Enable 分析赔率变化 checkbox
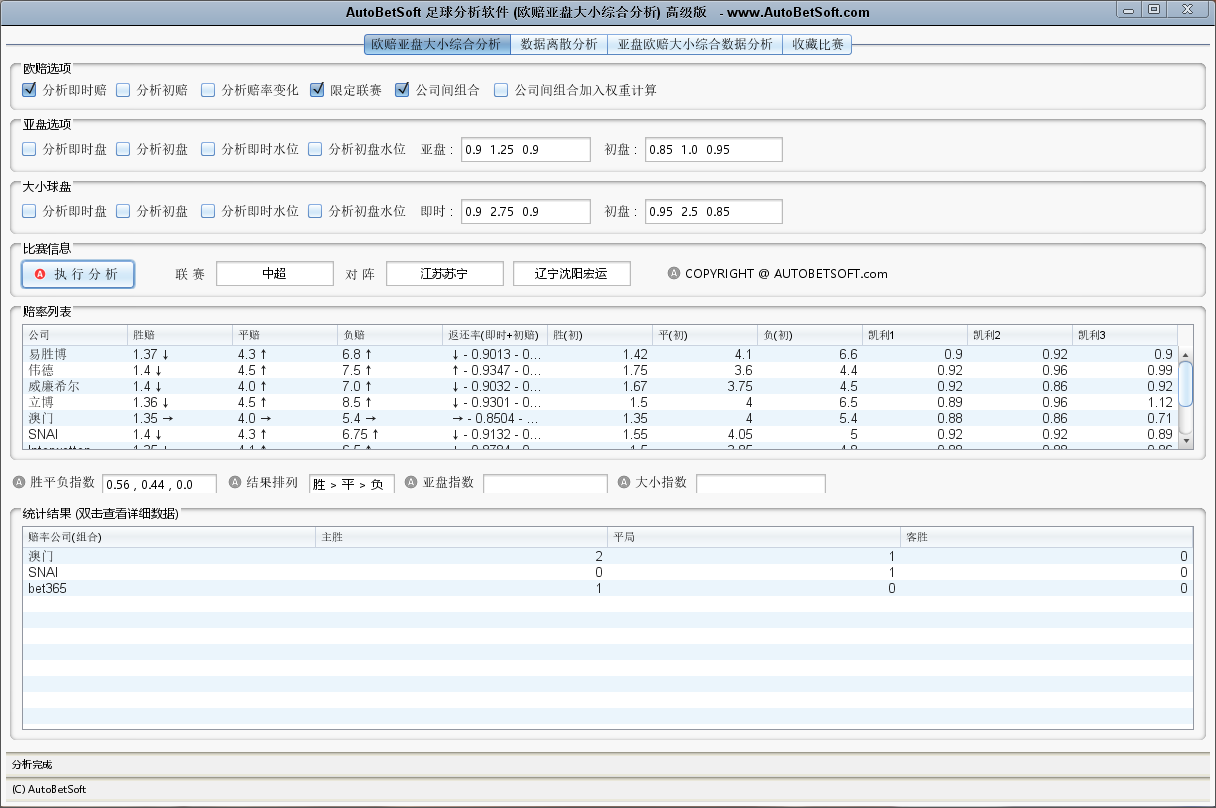The width and height of the screenshot is (1216, 808). 208,90
